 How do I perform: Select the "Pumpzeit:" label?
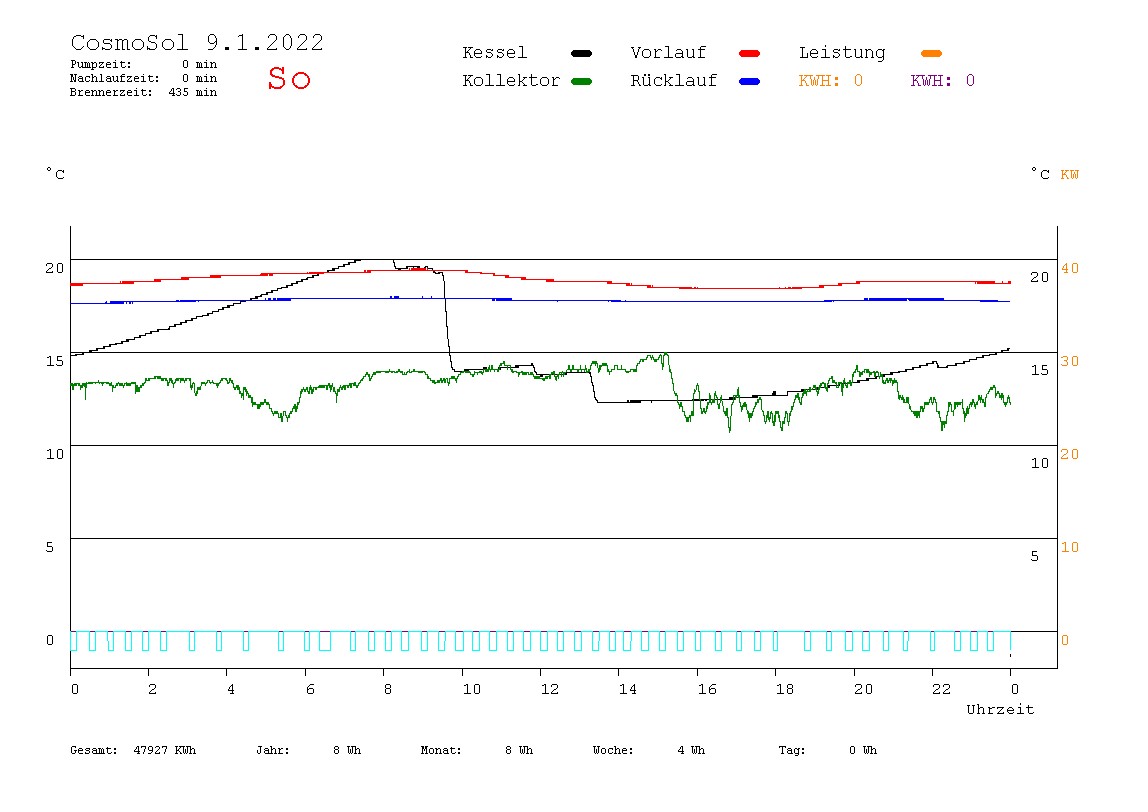click(101, 64)
